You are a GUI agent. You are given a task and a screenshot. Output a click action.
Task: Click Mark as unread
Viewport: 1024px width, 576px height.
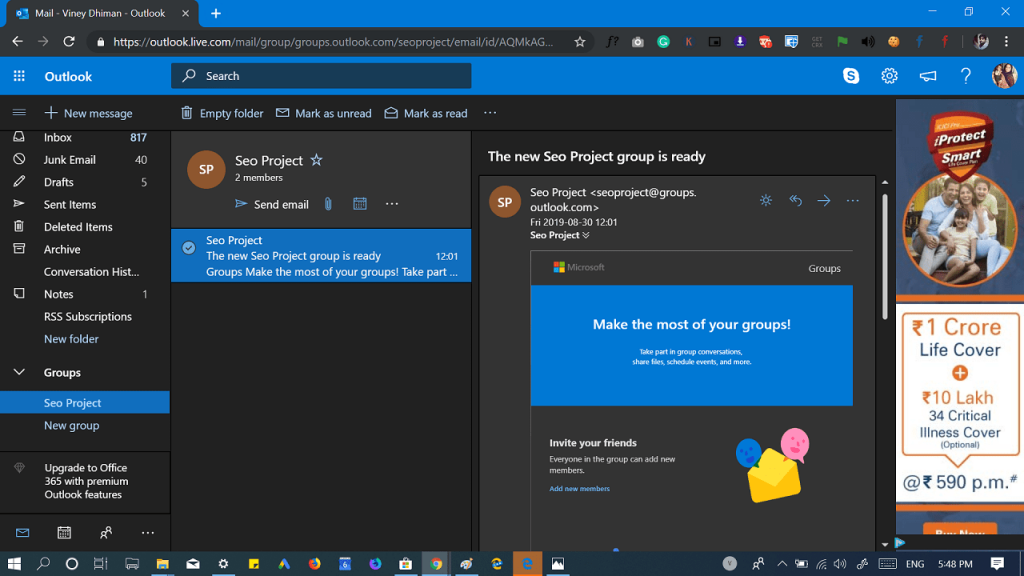click(324, 113)
